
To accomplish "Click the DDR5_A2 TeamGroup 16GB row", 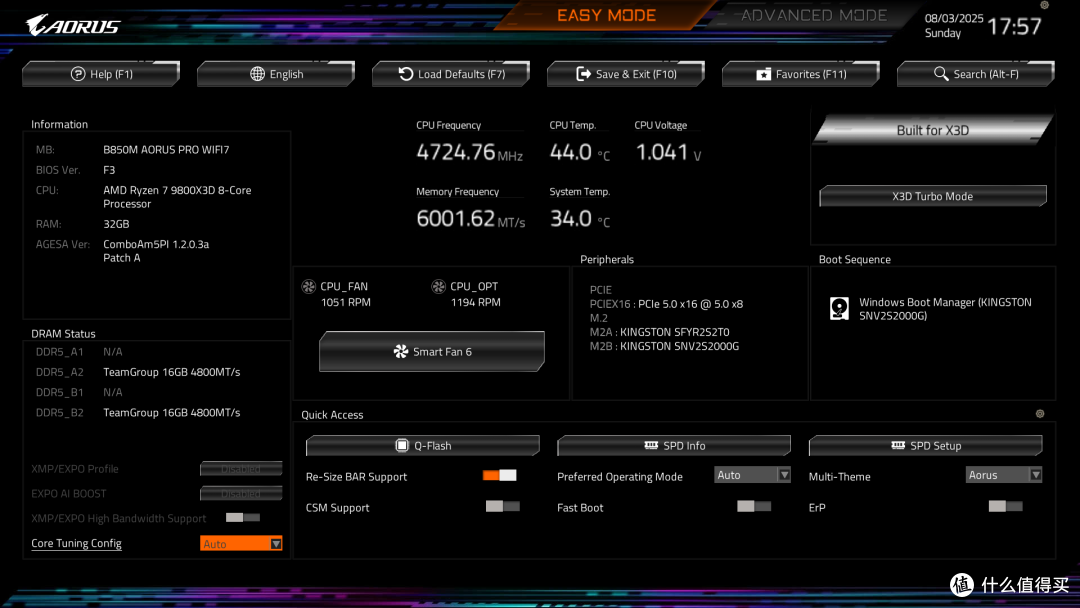I will click(138, 372).
